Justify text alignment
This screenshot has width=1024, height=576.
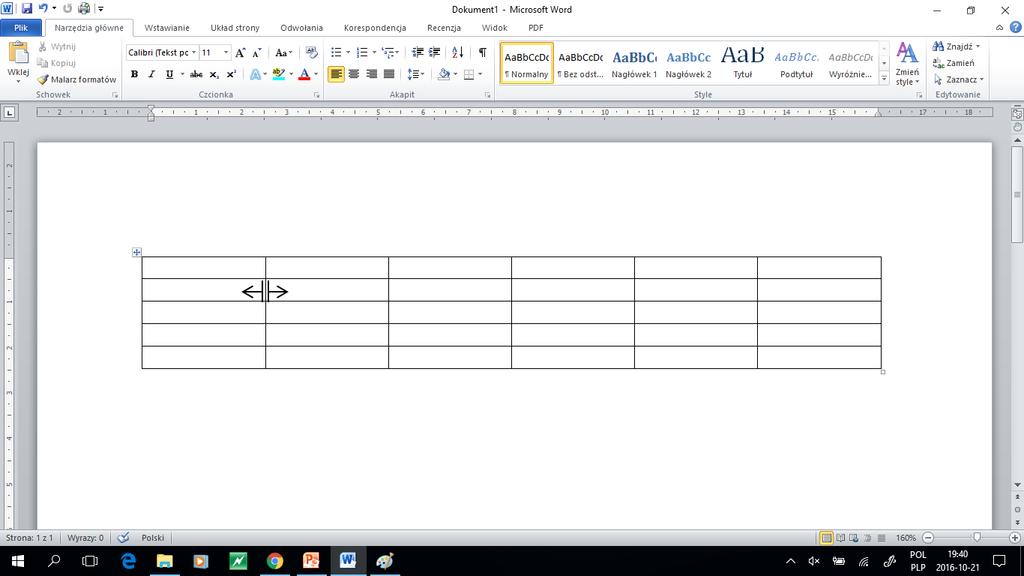(x=389, y=74)
